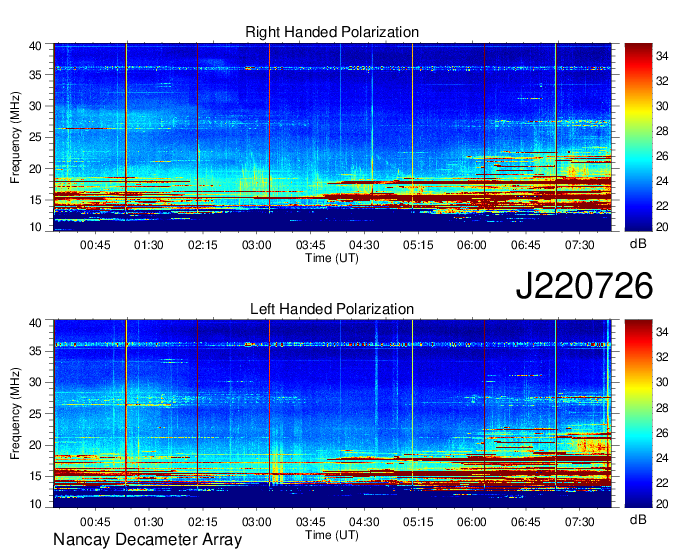Click the Left Handed Polarization title
The image size is (680, 552).
coord(332,309)
